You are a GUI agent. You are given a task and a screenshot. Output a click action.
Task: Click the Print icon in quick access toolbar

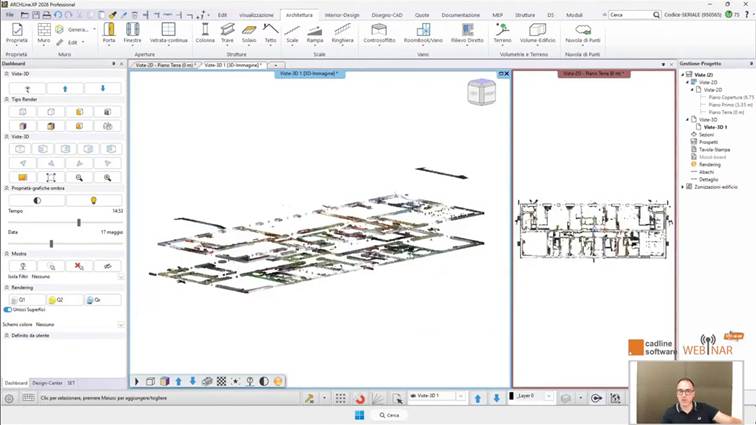(47, 15)
